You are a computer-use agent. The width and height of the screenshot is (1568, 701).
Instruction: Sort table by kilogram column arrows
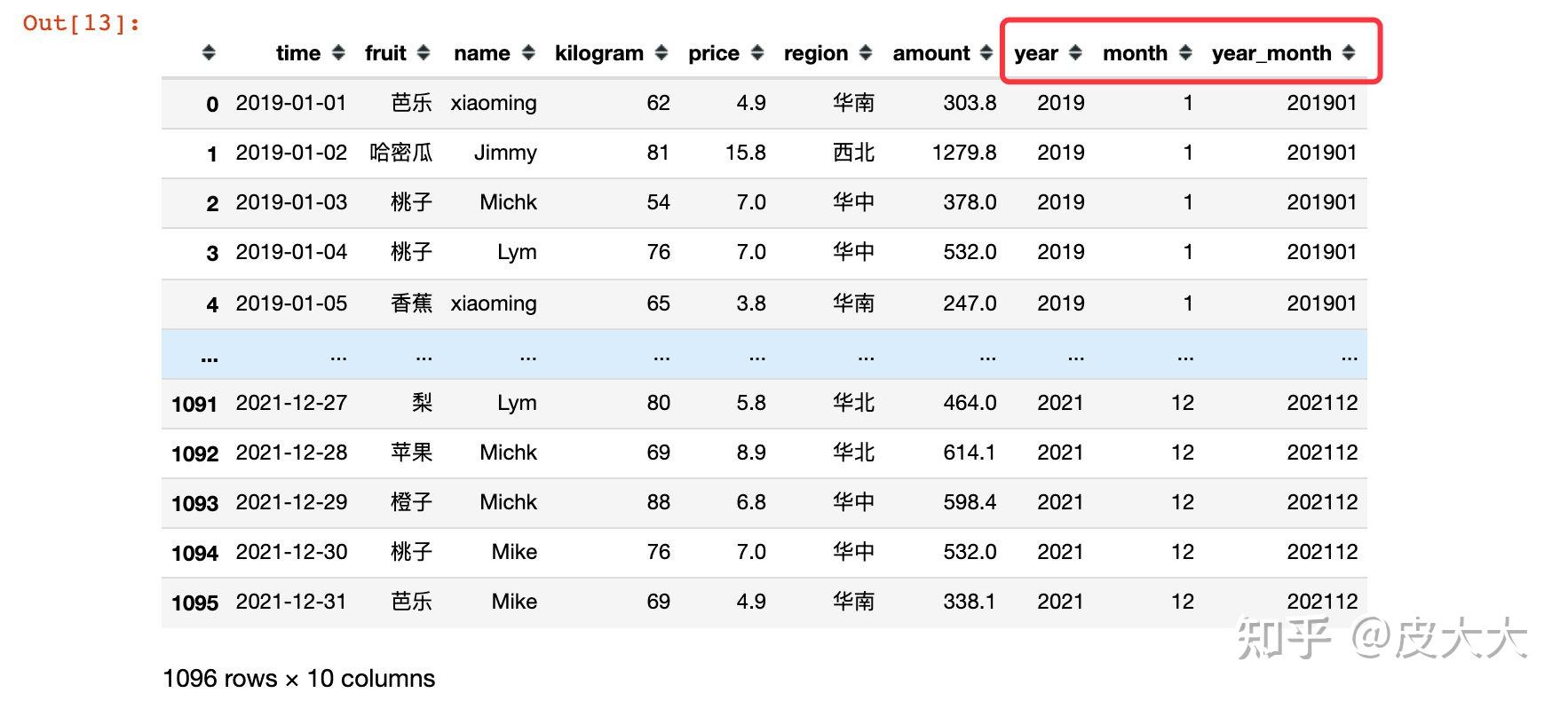[661, 53]
